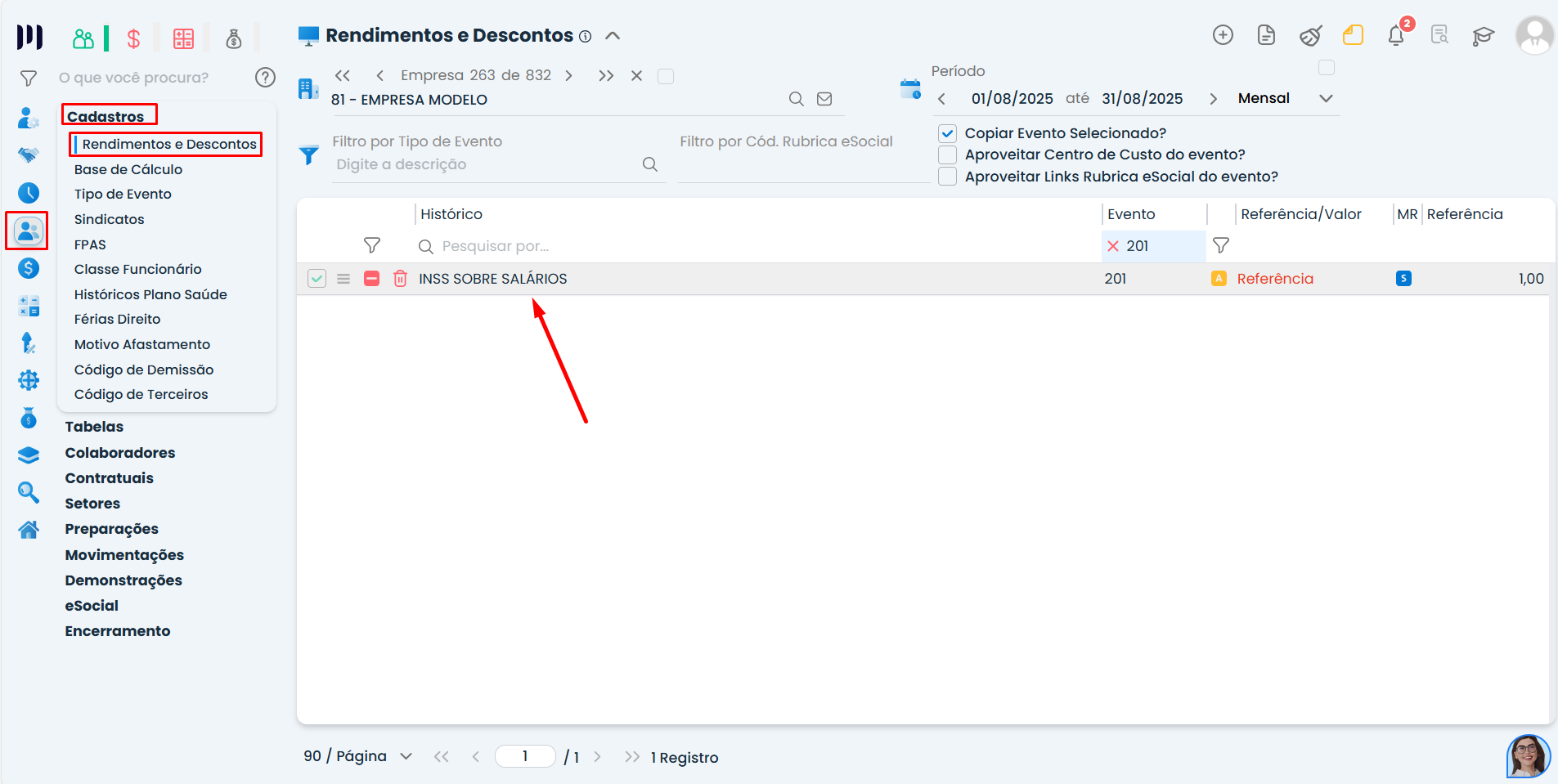Open Sindicatos menu item
The image size is (1558, 784).
click(109, 219)
